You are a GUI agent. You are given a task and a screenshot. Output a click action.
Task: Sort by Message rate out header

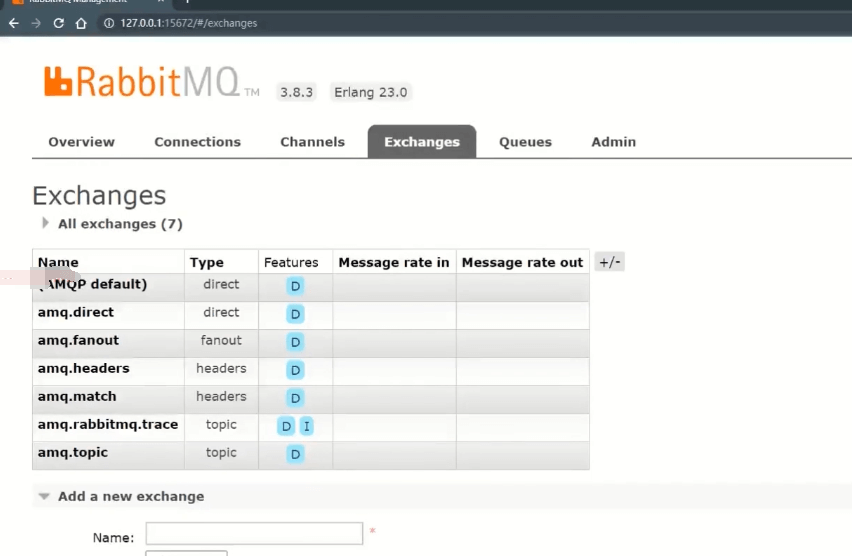tap(522, 263)
